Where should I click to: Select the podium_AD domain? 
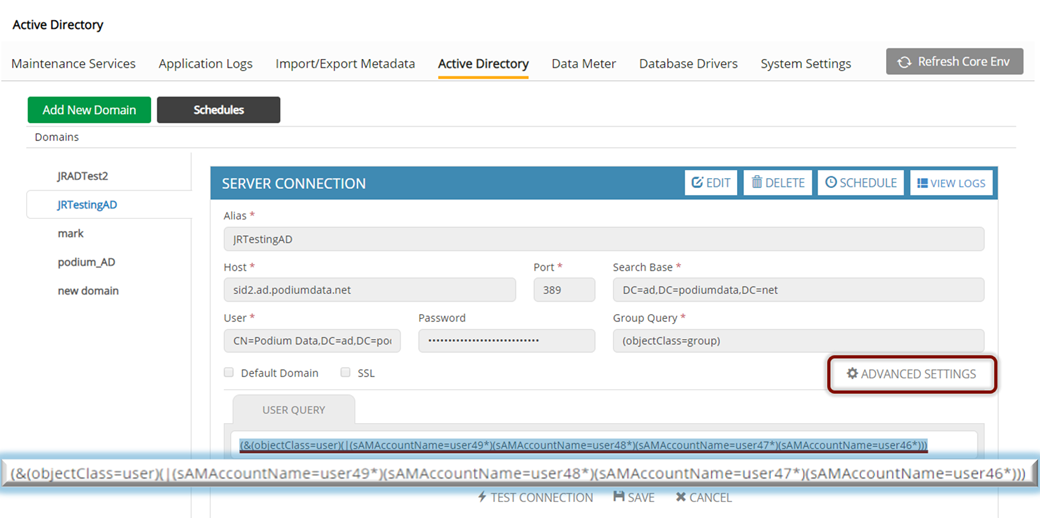click(85, 262)
